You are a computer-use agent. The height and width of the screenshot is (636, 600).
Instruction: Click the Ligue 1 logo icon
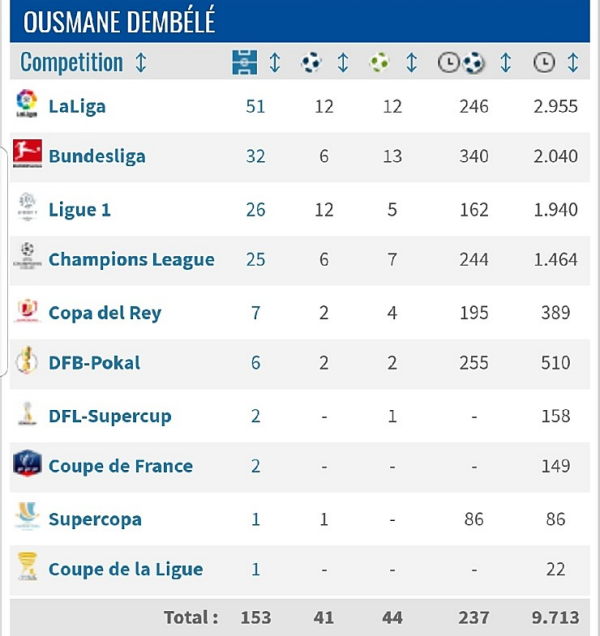pos(27,208)
